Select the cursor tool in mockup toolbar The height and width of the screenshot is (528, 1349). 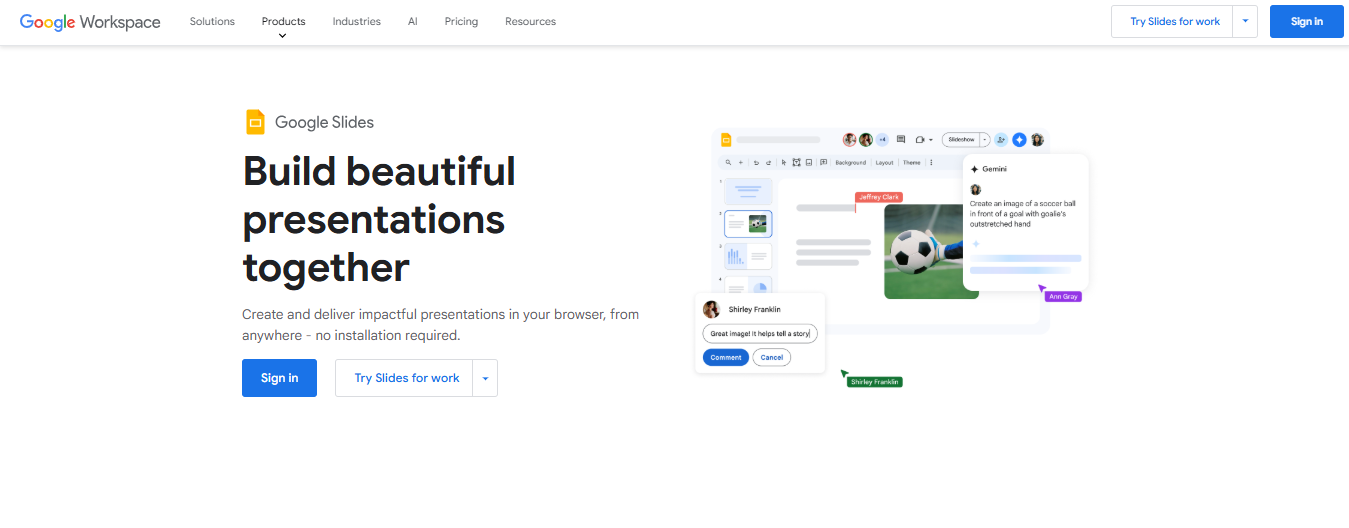(x=784, y=163)
